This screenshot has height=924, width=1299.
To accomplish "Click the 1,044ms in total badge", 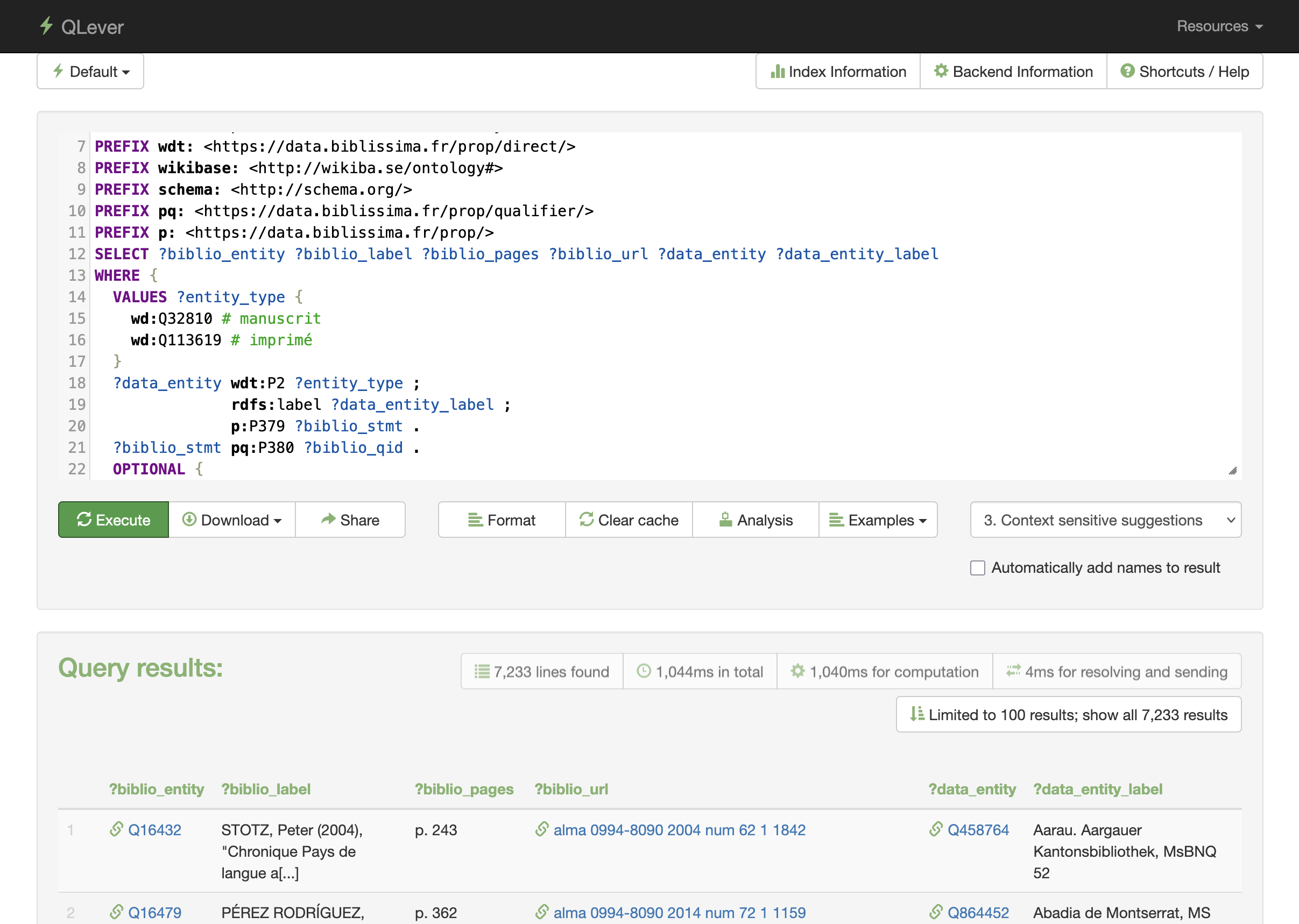I will pos(700,671).
